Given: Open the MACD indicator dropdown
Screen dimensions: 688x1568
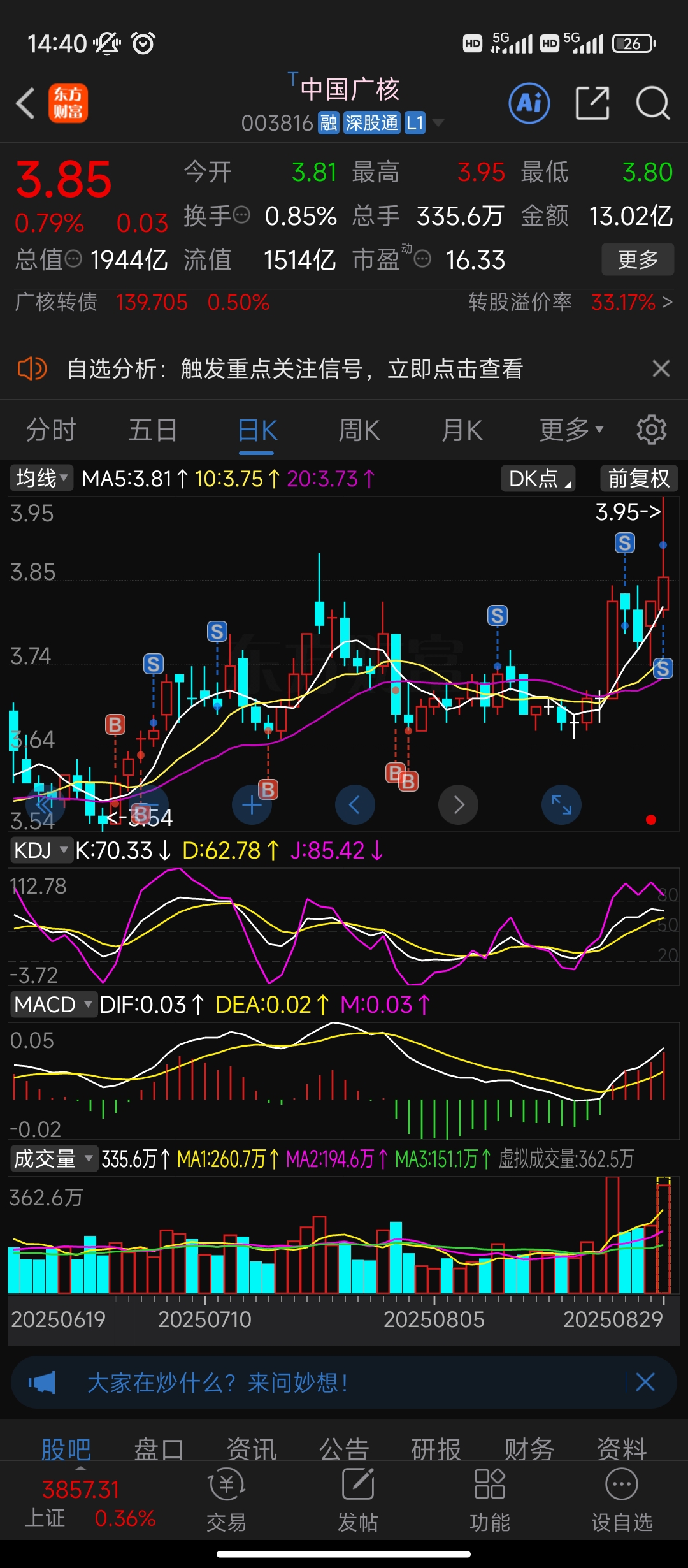Looking at the screenshot, I should click(x=54, y=1005).
